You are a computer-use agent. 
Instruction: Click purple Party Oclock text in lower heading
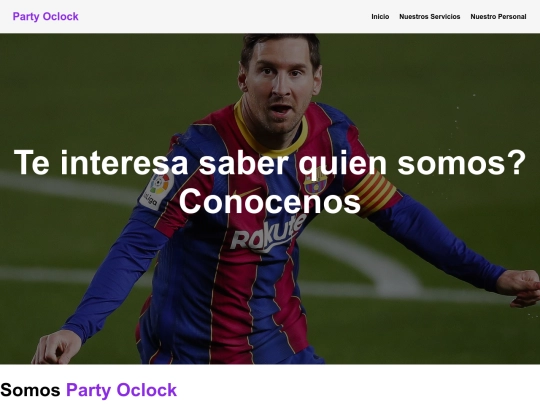click(121, 390)
